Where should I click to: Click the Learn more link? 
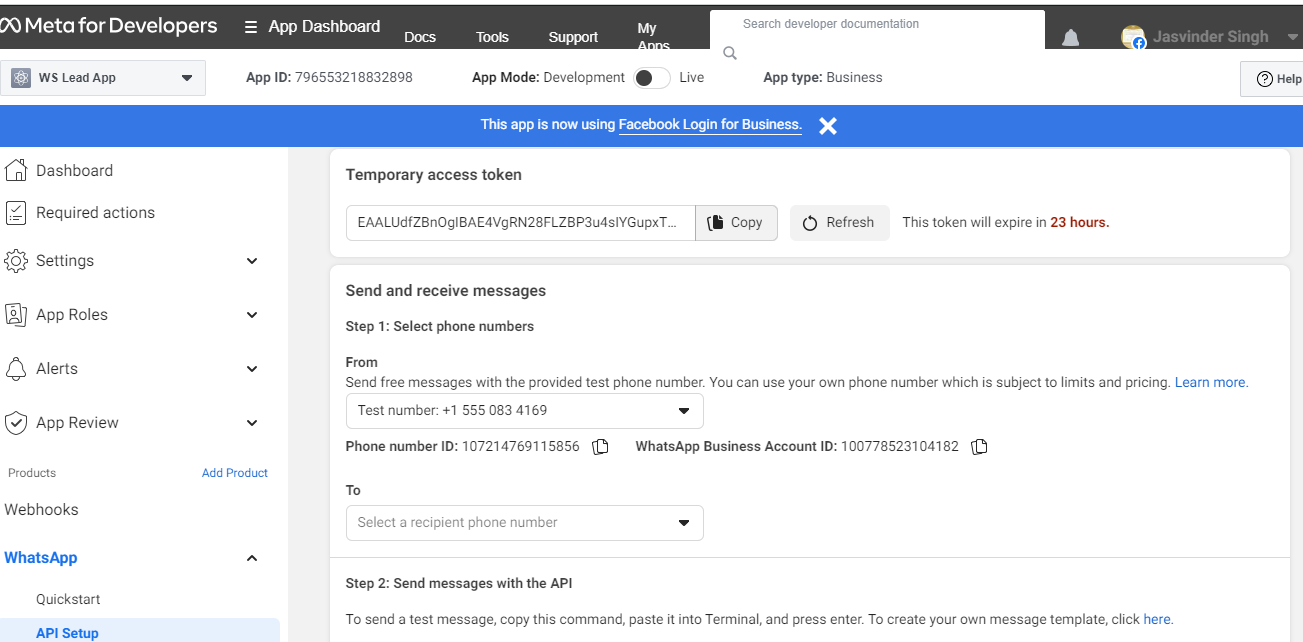(x=1211, y=382)
